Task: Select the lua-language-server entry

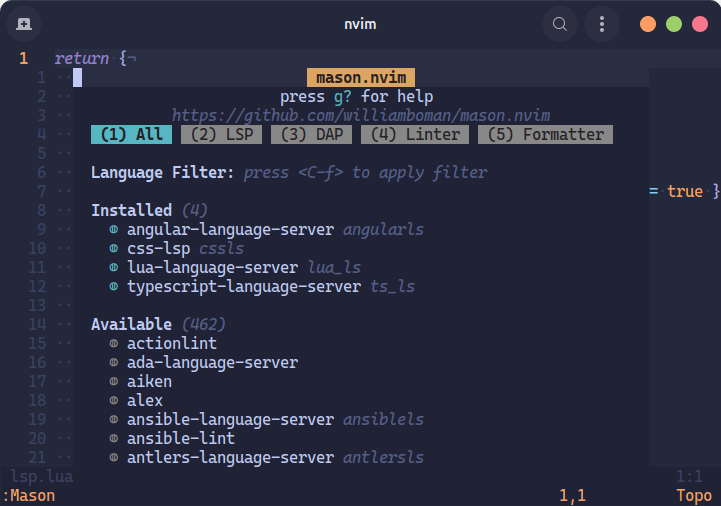Action: coord(212,267)
